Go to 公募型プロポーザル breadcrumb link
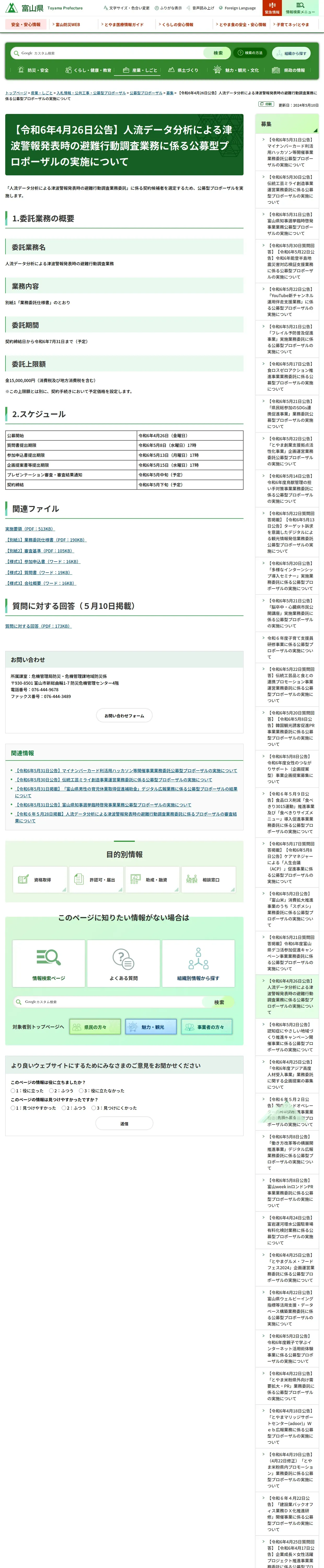The width and height of the screenshot is (324, 1568). coord(146,93)
